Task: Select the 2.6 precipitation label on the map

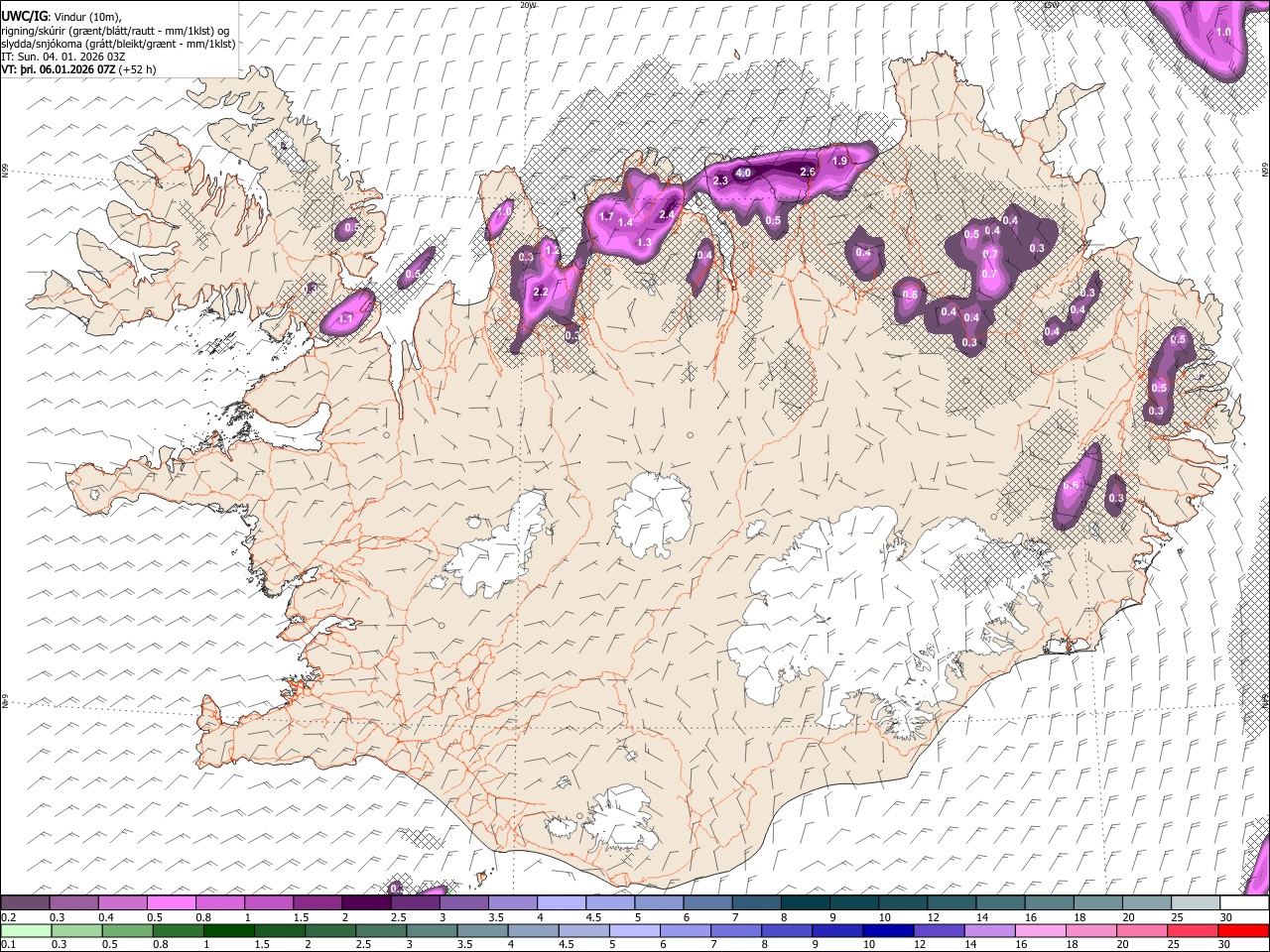Action: coord(807,172)
